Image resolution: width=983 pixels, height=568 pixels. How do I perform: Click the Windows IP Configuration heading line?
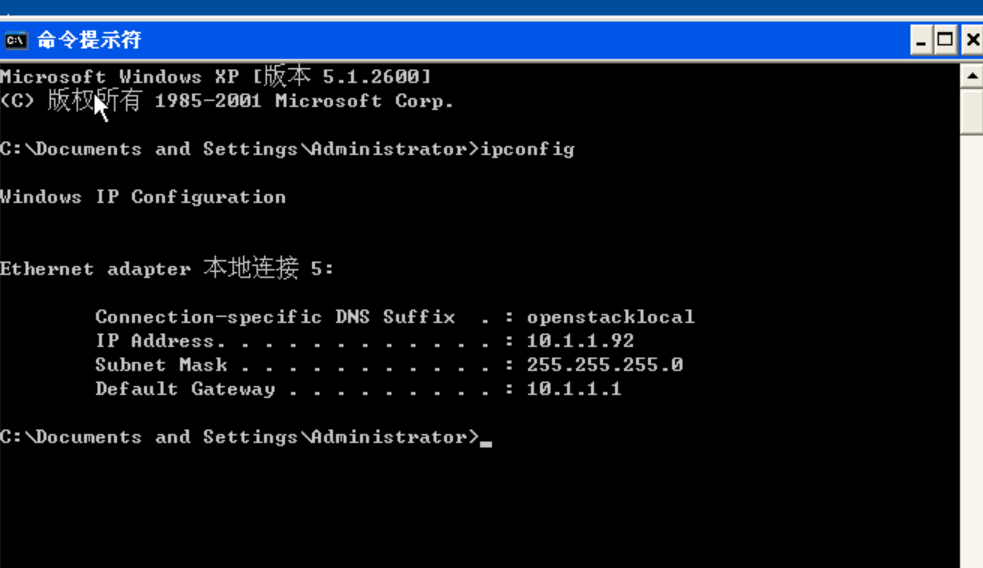[143, 197]
